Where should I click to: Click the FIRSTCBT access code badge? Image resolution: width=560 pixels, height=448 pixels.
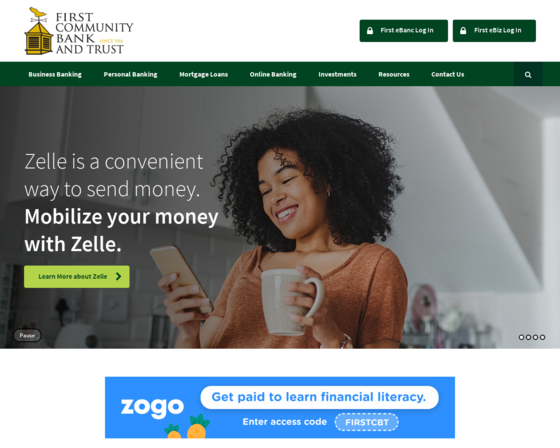367,422
